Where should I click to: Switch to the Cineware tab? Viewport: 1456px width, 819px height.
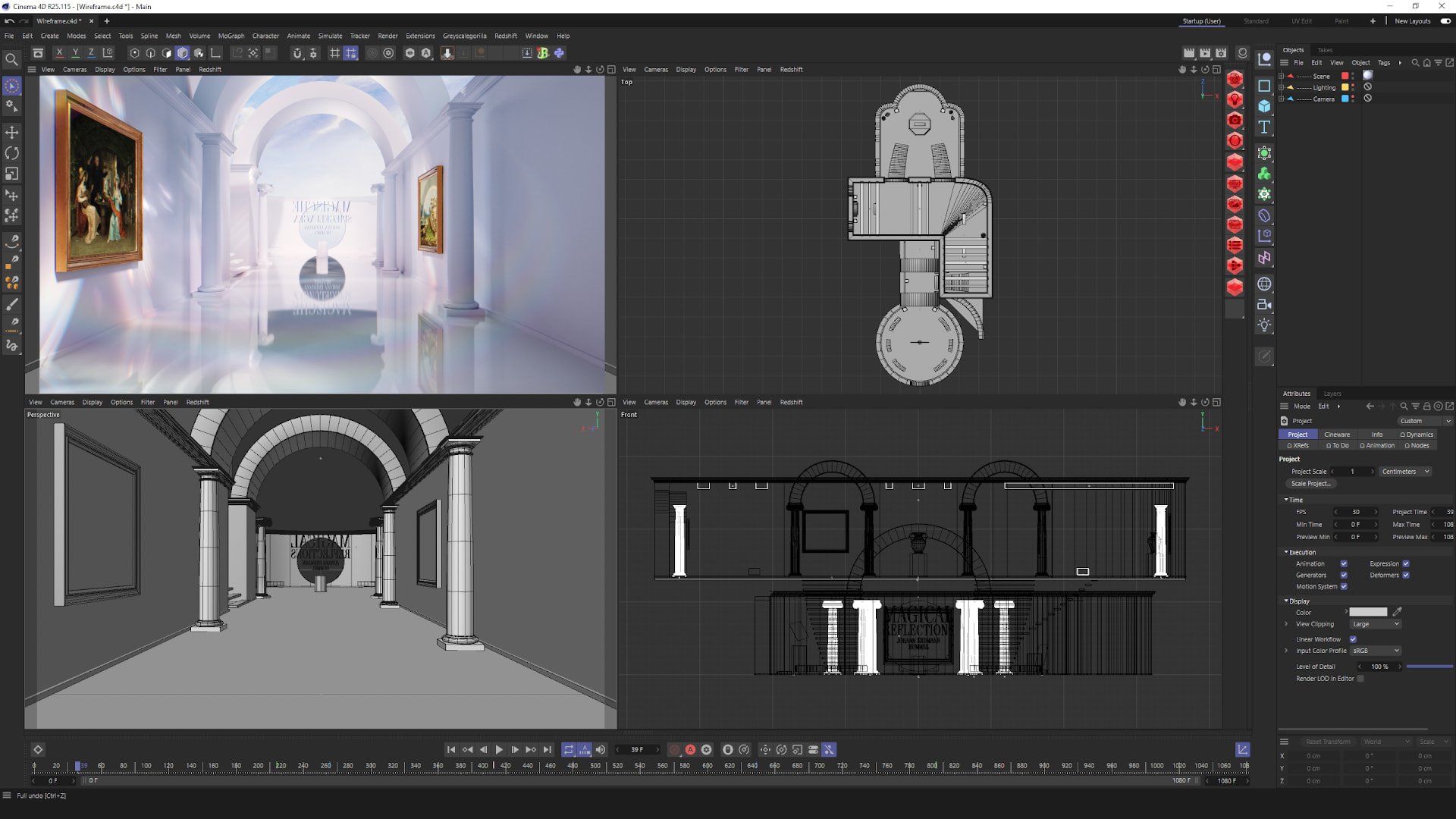1337,435
